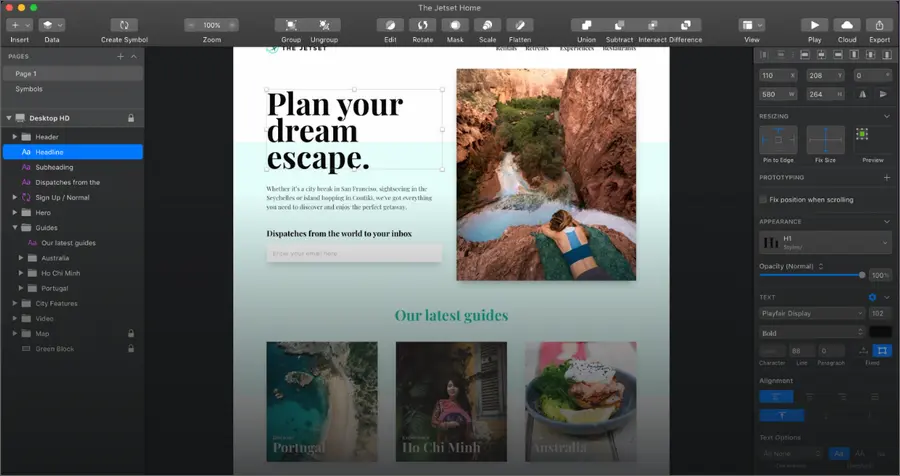
Task: Set vertical text alignment to top
Action: click(x=782, y=415)
